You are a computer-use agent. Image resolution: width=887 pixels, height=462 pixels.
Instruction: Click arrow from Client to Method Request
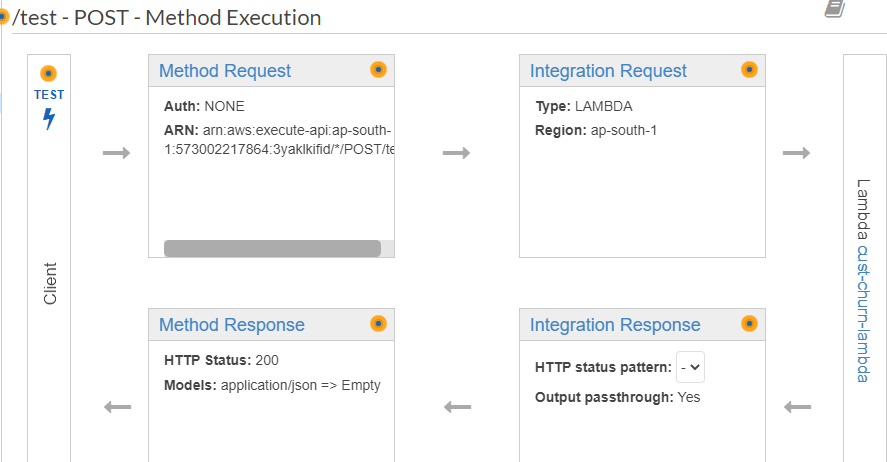tap(117, 153)
